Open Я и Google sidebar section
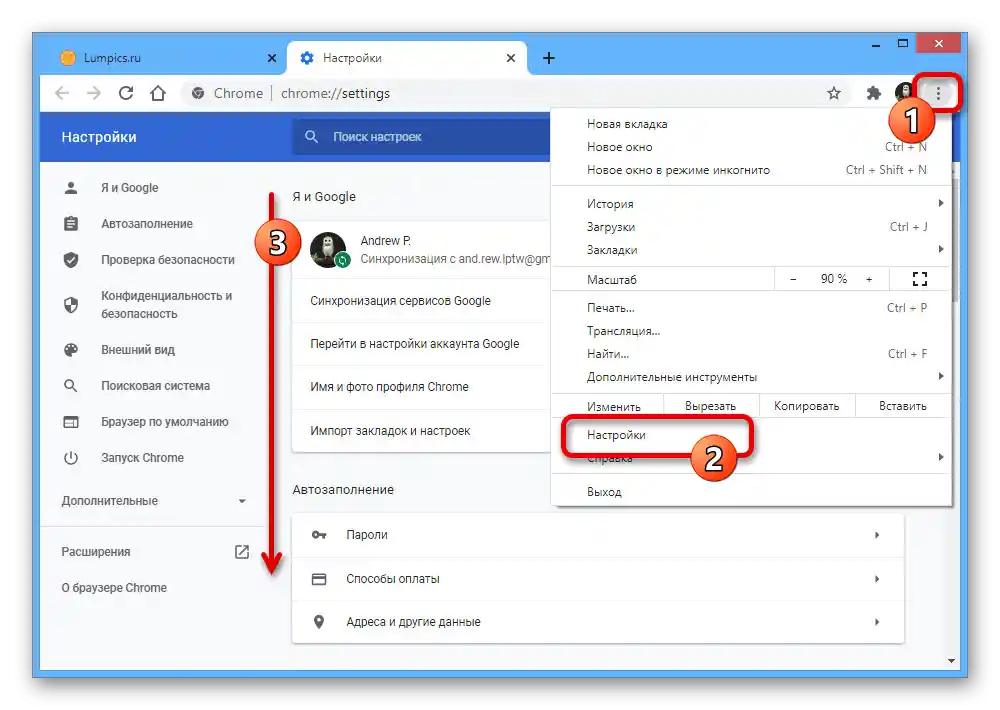Image resolution: width=1000 pixels, height=710 pixels. pos(129,188)
